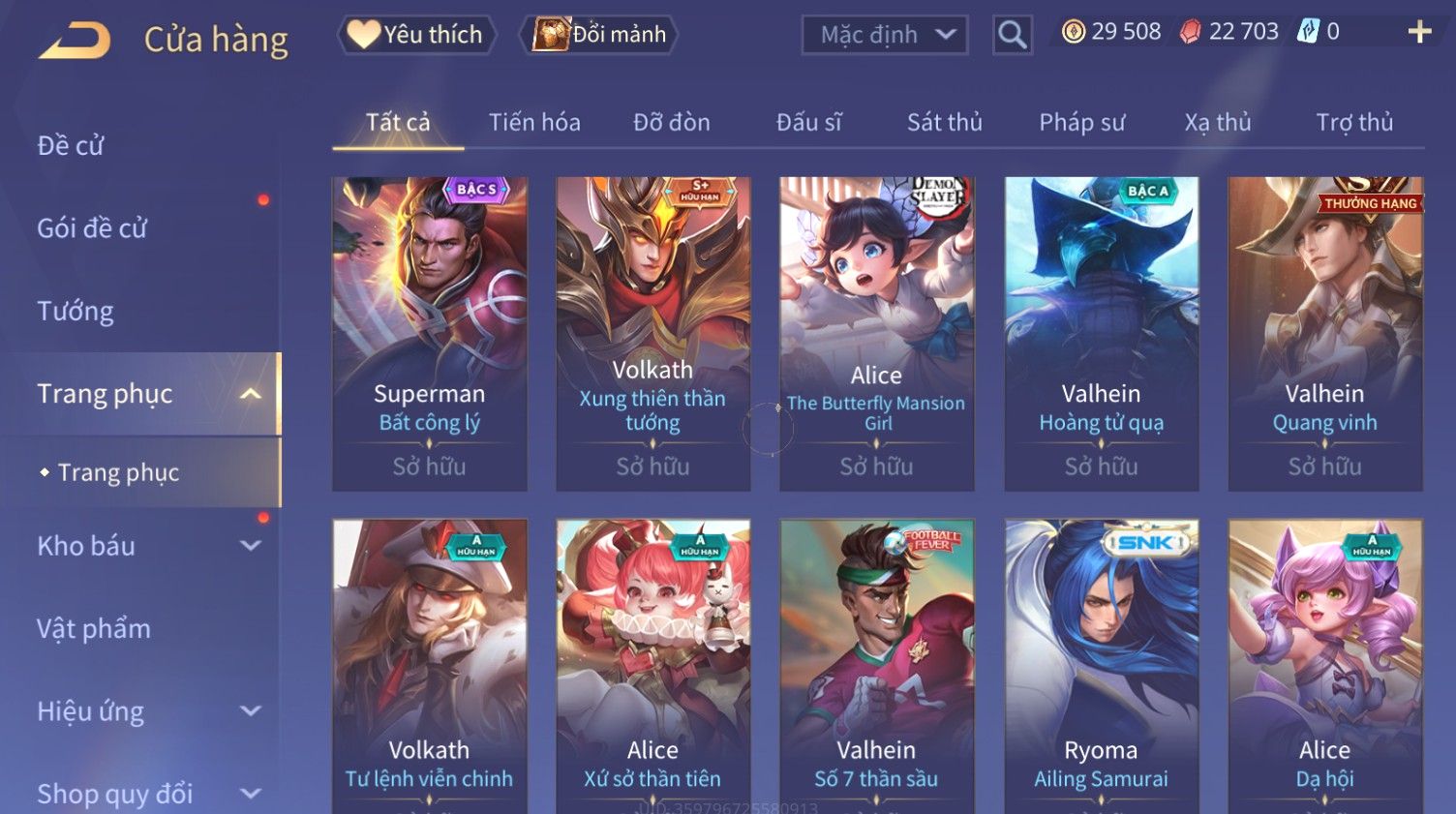
Task: Tap the plus icon to add currency
Action: [x=1419, y=32]
